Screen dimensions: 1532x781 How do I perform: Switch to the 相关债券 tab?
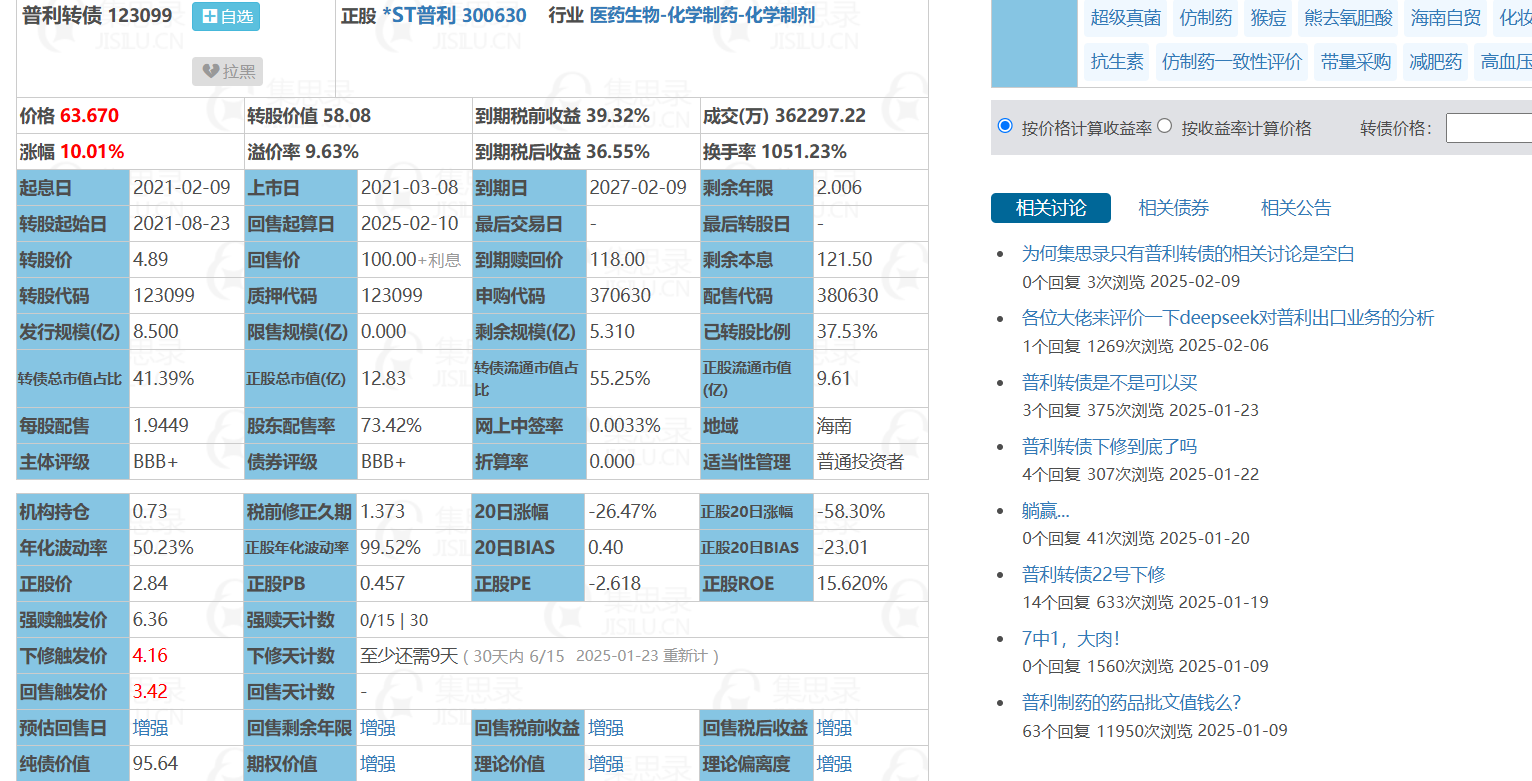coord(1174,208)
